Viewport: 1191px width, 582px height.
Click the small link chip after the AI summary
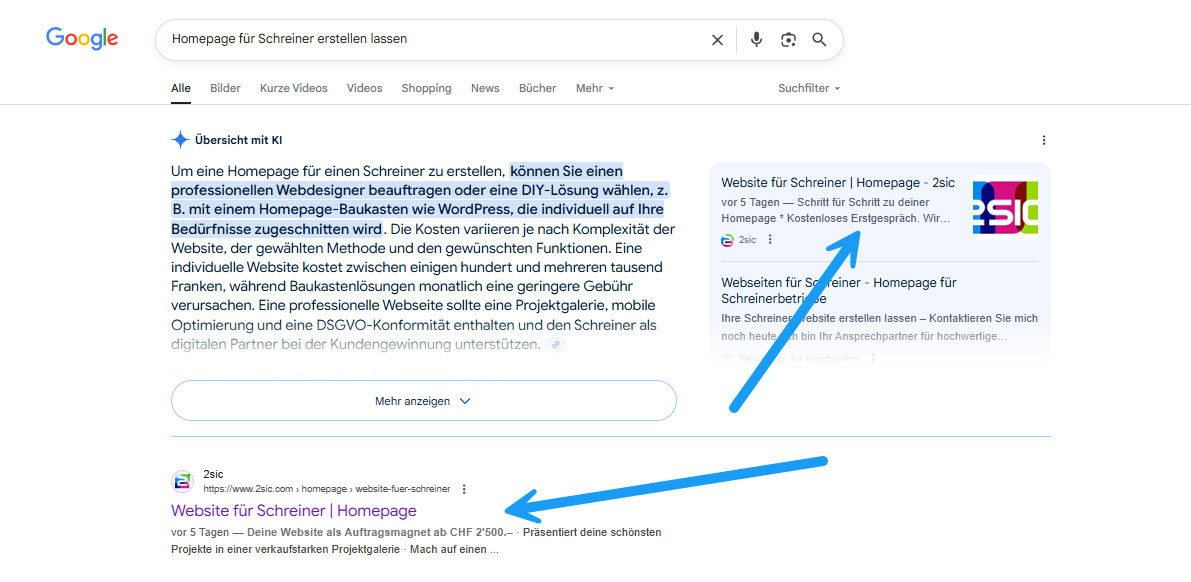click(x=556, y=344)
